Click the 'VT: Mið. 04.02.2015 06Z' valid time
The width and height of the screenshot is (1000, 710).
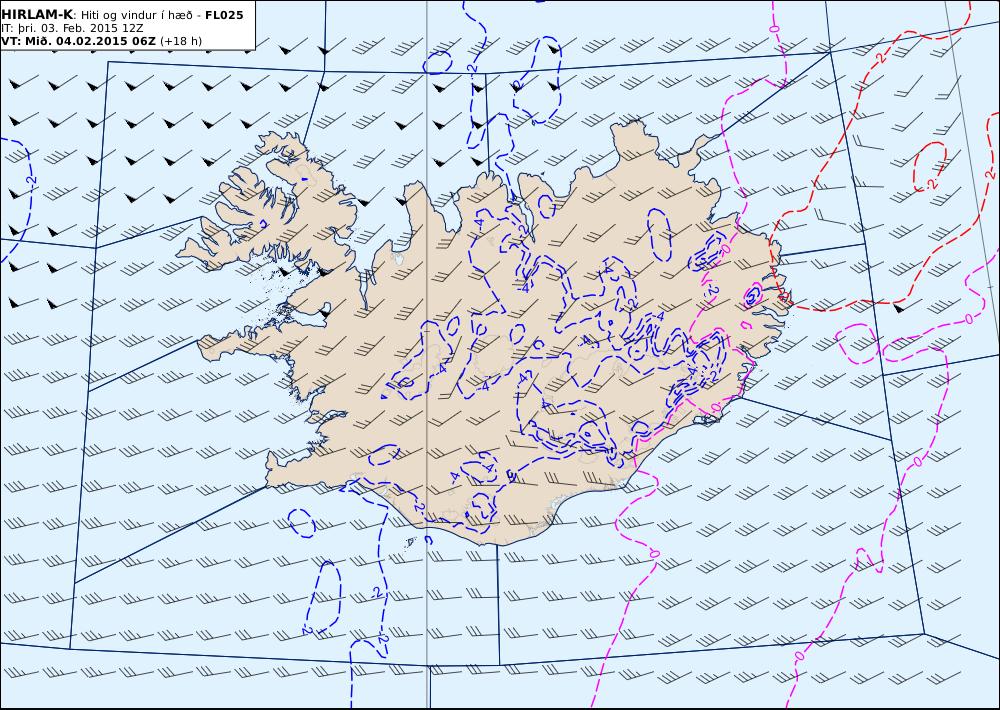tap(78, 41)
